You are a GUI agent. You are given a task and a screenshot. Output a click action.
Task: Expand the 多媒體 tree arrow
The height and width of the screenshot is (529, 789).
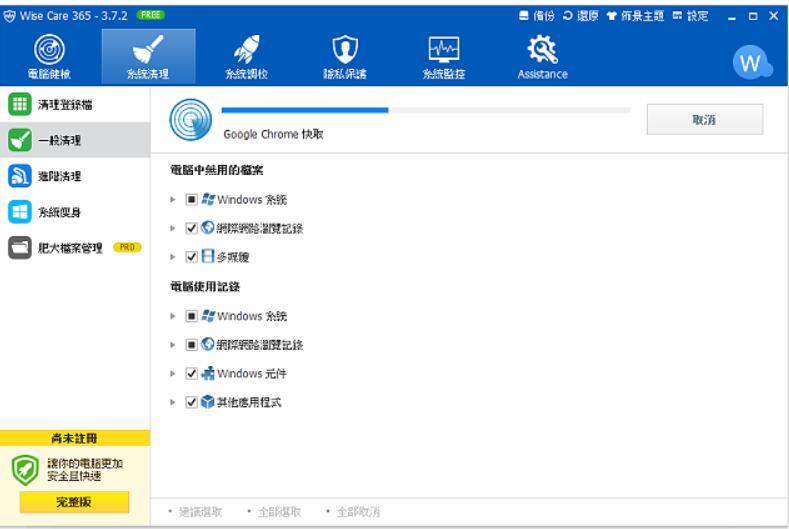click(x=173, y=257)
